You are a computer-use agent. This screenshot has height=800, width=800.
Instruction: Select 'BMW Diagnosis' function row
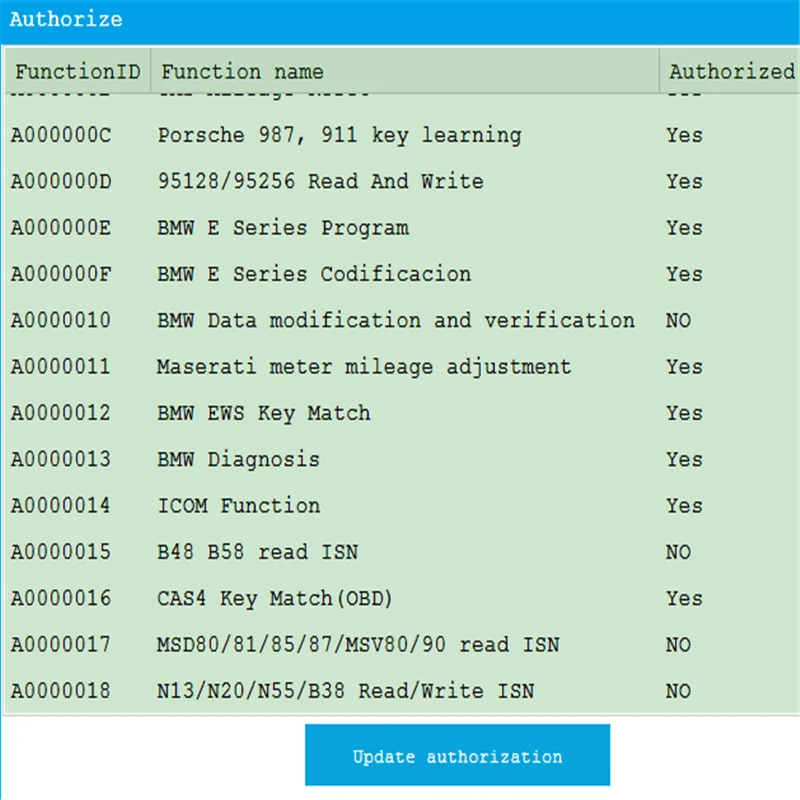tap(238, 460)
